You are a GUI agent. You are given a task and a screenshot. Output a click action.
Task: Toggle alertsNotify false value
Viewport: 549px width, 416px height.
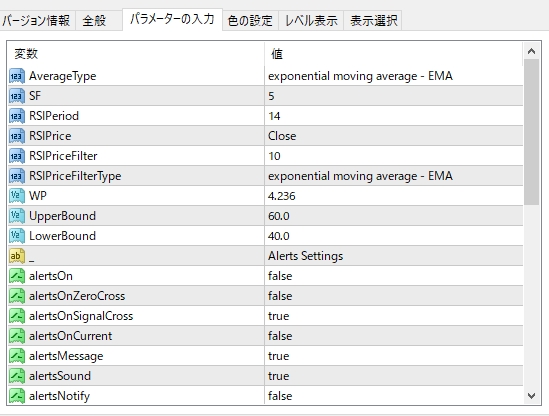click(394, 396)
